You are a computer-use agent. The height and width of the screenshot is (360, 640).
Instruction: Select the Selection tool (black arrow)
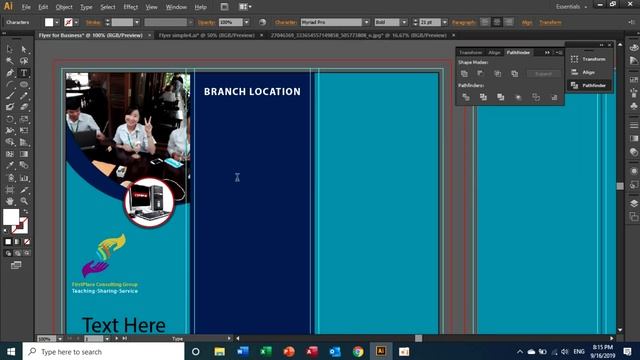10,49
